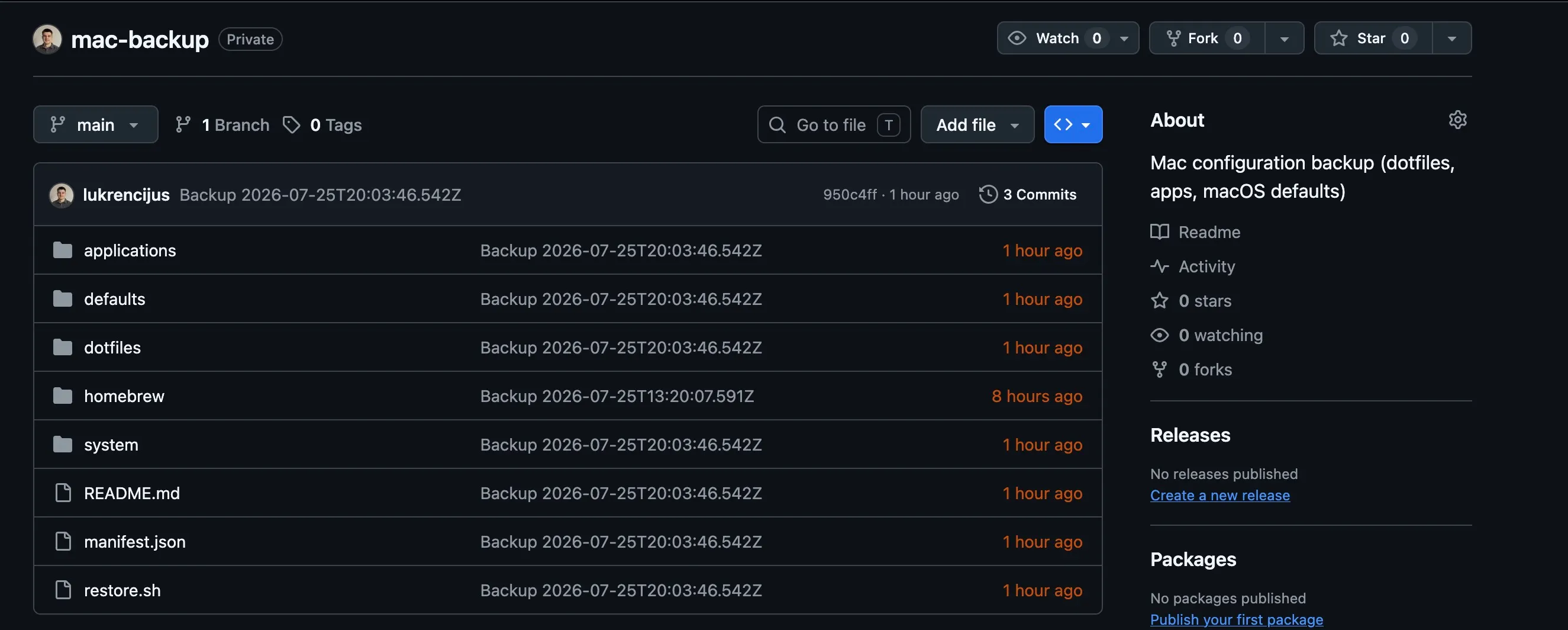Click the homebrew folder icon
Viewport: 1568px width, 630px height.
pyautogui.click(x=62, y=396)
